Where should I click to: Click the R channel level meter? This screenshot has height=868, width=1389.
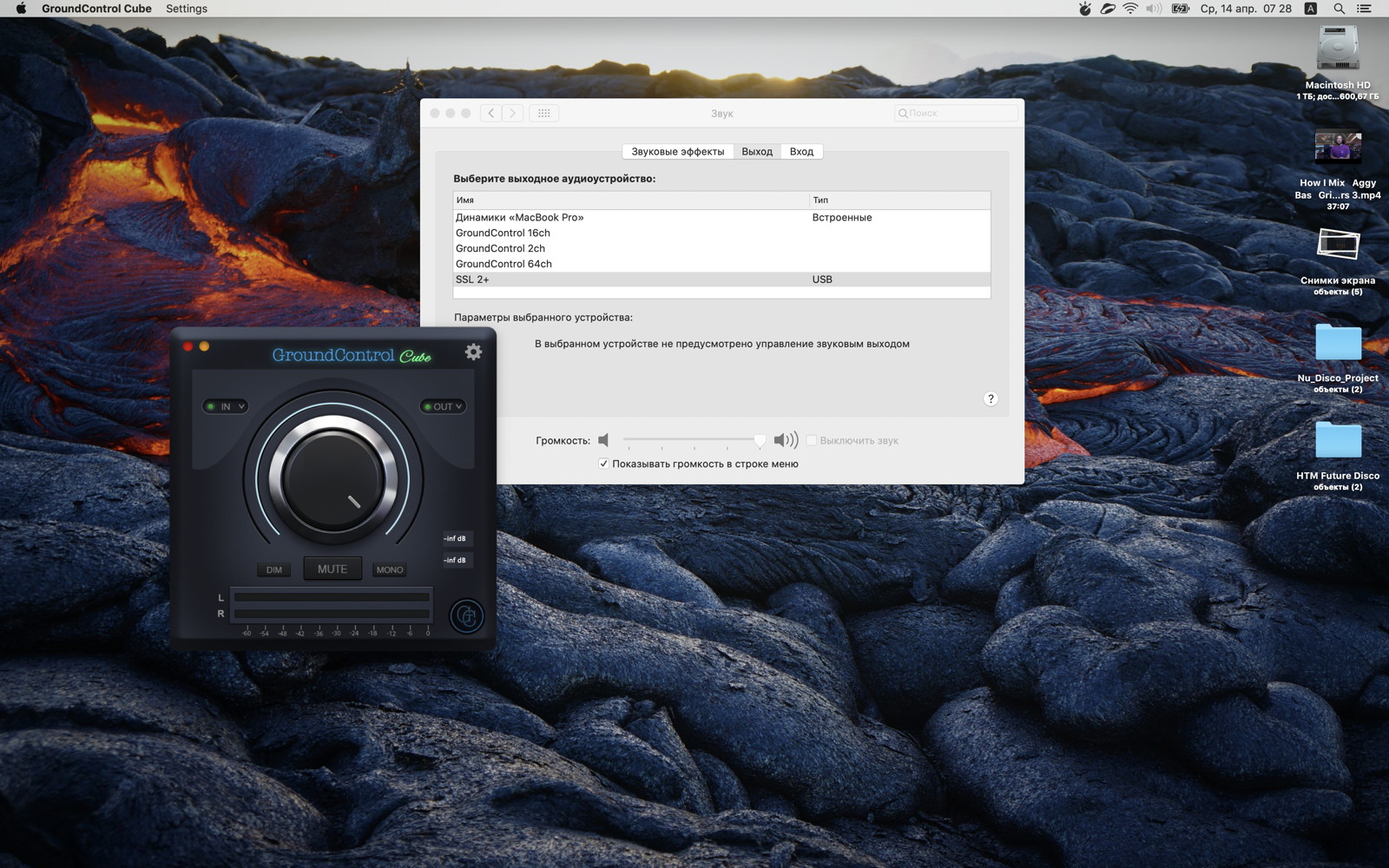pyautogui.click(x=332, y=613)
